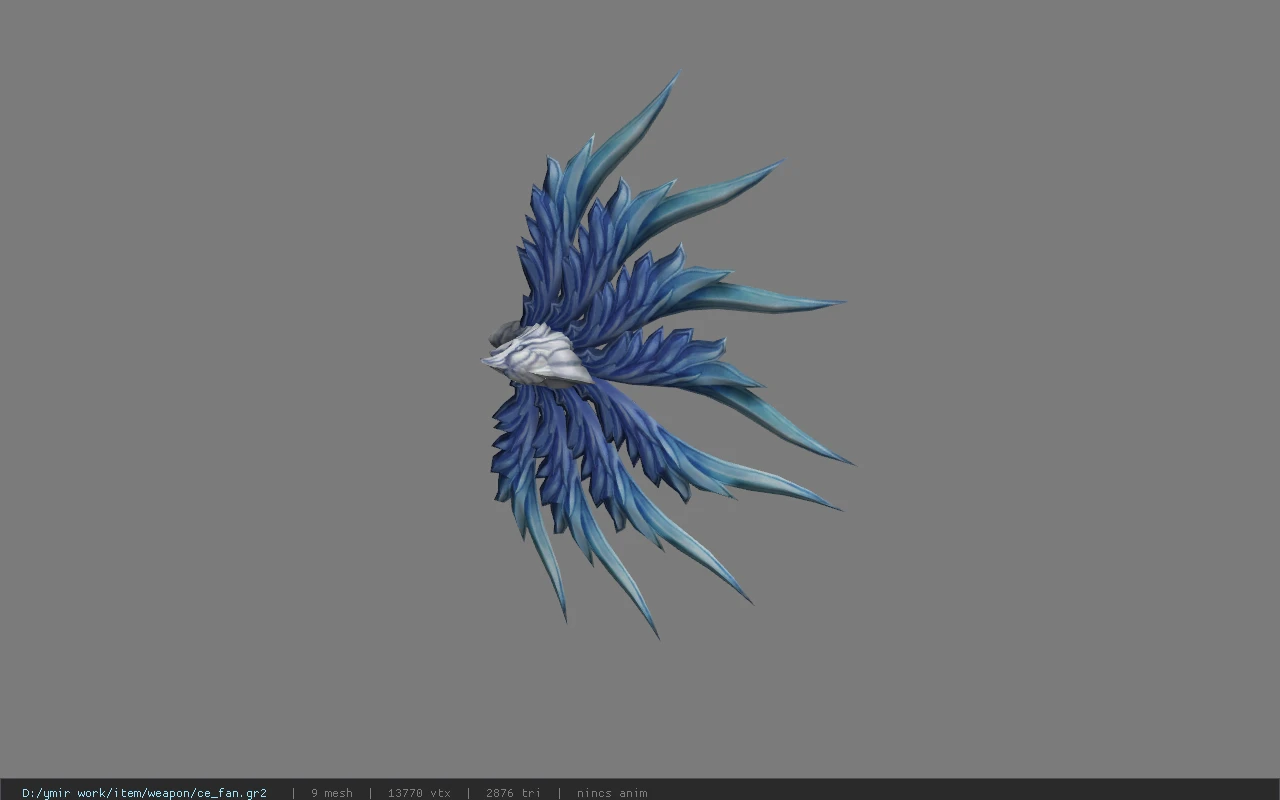The height and width of the screenshot is (800, 1280).
Task: Click the 13770 vtx vertex count
Action: tap(419, 793)
